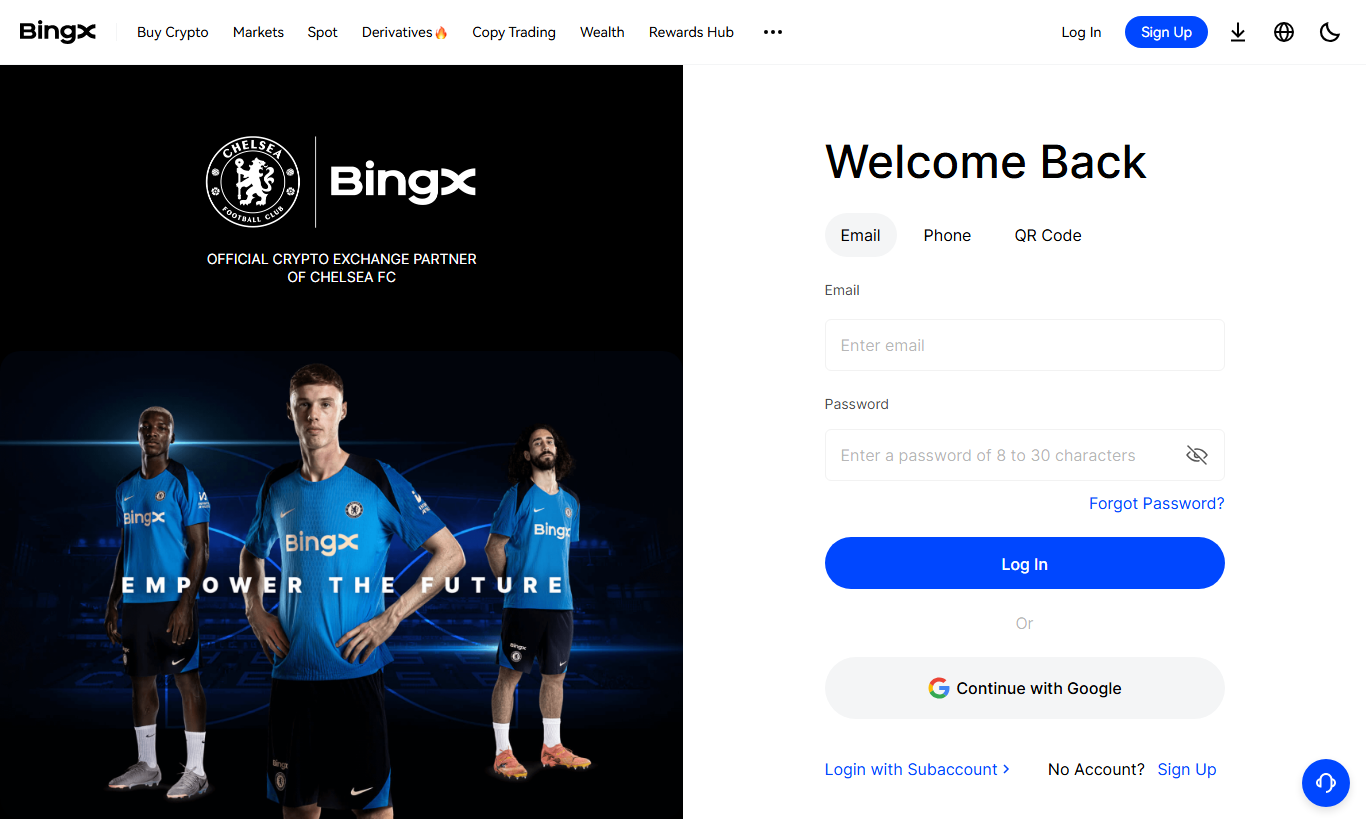This screenshot has width=1366, height=819.
Task: Open the three-dots more menu
Action: click(773, 32)
